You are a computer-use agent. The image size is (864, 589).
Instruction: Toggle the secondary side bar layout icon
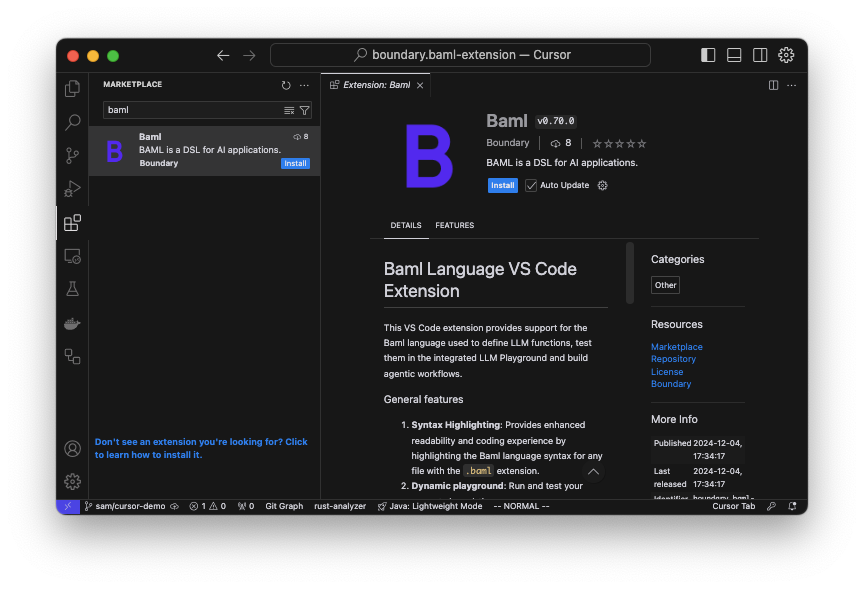point(760,55)
